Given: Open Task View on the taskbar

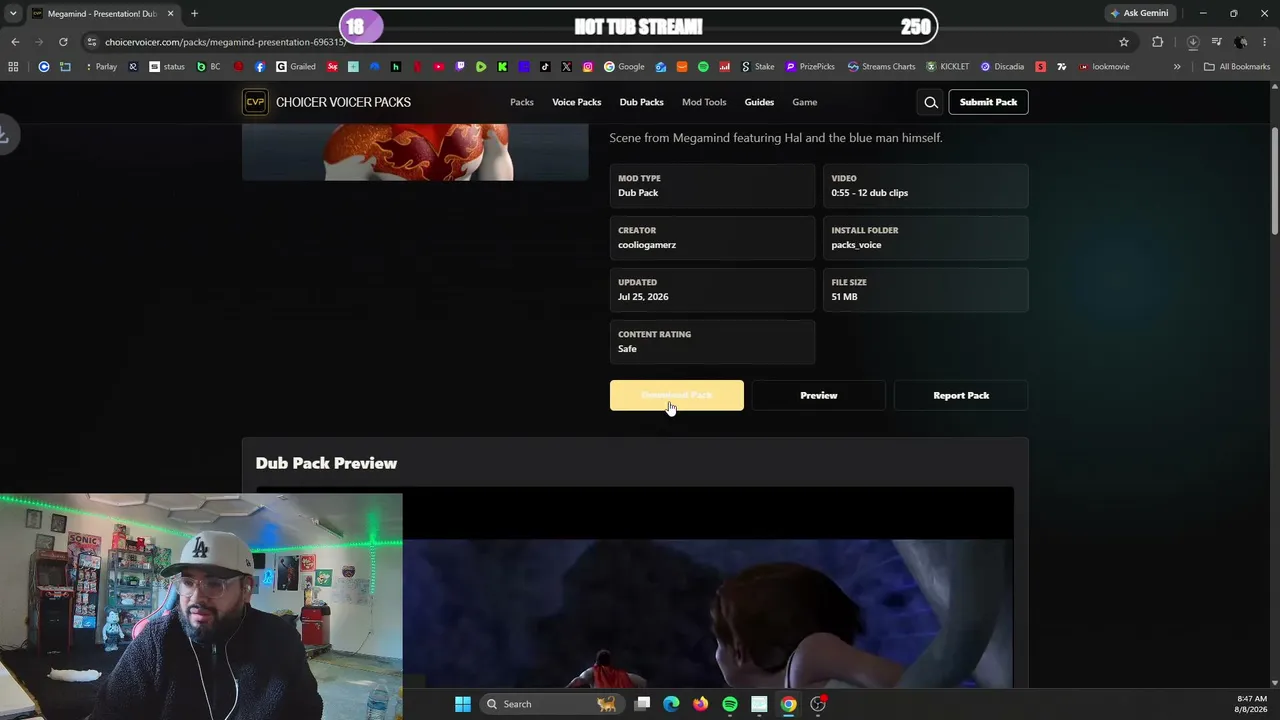Looking at the screenshot, I should tap(642, 704).
